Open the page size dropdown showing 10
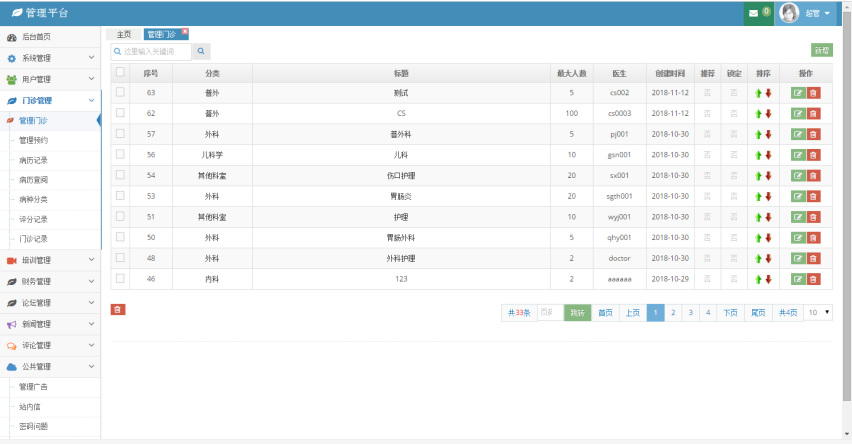 tap(818, 312)
